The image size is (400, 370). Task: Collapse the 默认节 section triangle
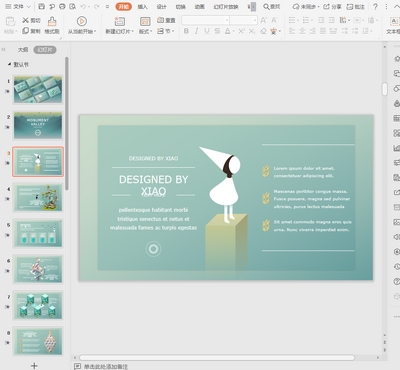coord(9,64)
